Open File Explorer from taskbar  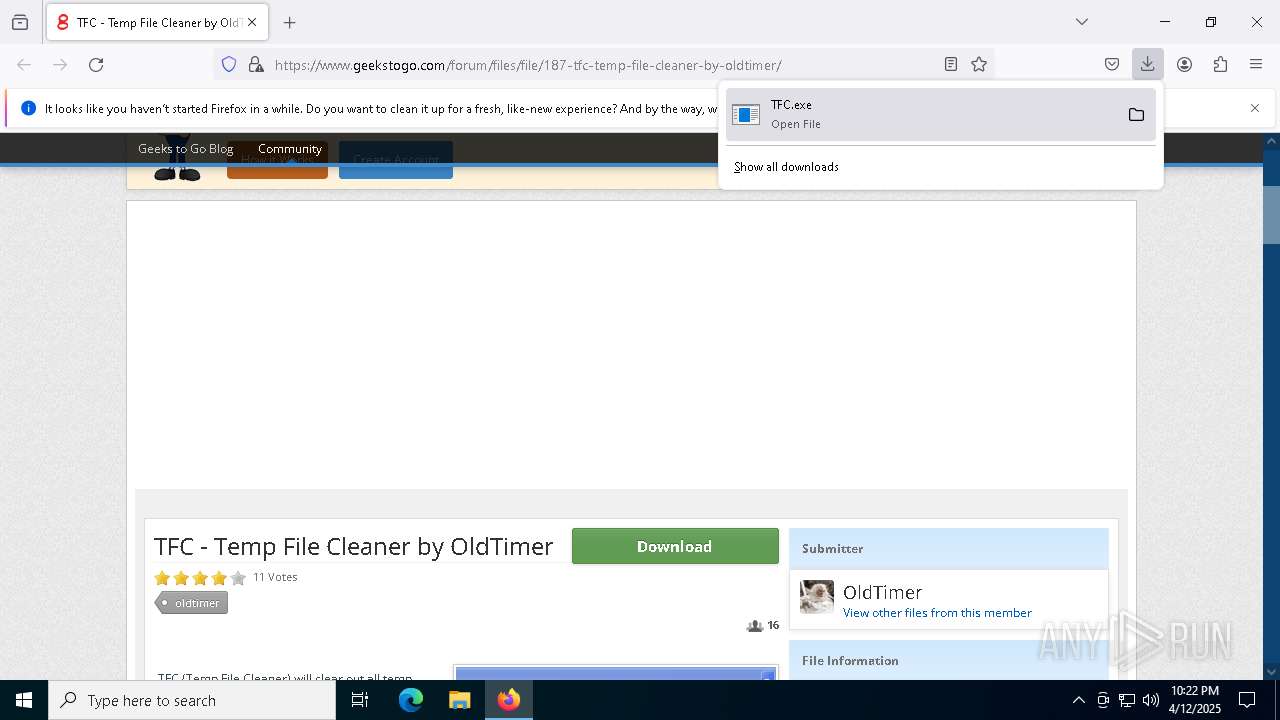click(x=459, y=700)
